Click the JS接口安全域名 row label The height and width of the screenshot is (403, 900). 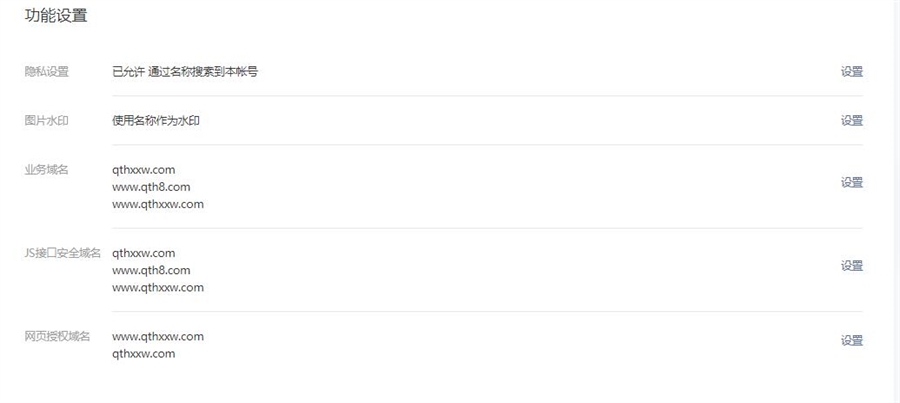click(x=62, y=253)
